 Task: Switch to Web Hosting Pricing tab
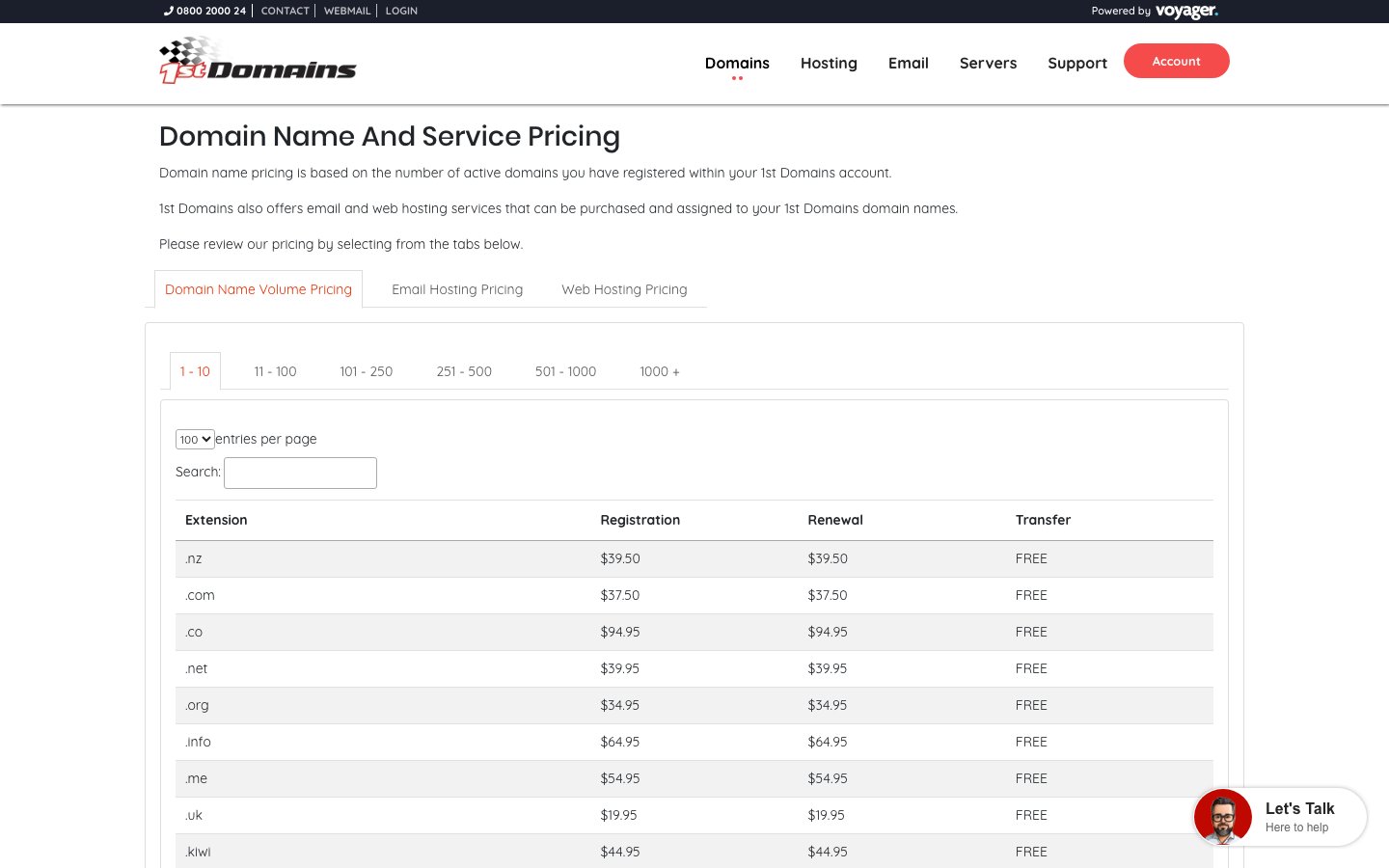point(624,289)
